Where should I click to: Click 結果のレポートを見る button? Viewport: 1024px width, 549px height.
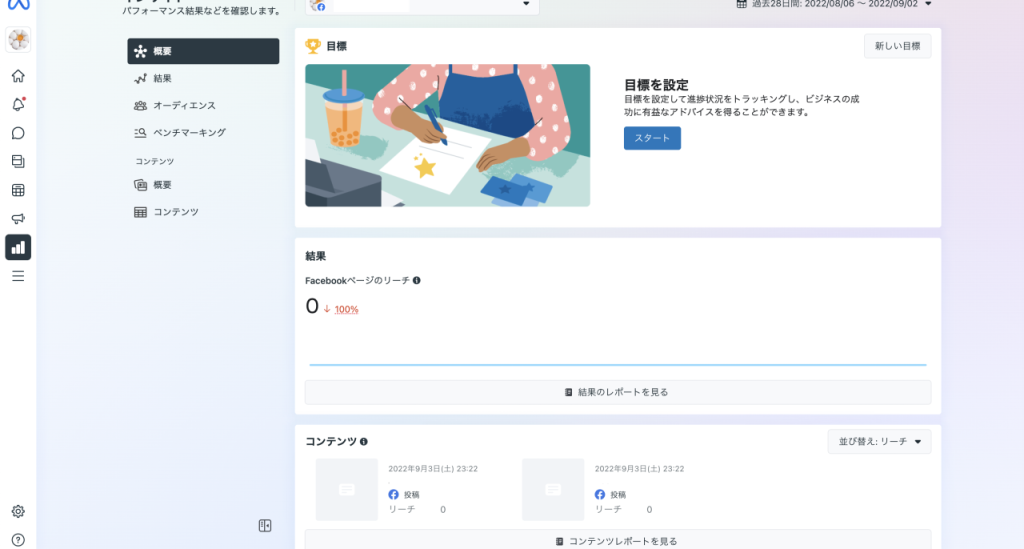tap(617, 392)
